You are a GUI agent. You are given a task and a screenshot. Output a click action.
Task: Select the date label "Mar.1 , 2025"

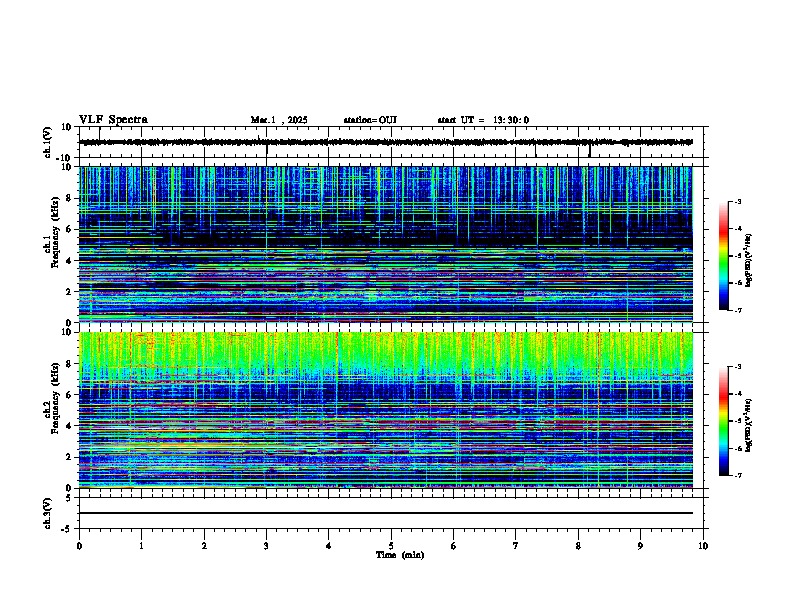coord(279,120)
